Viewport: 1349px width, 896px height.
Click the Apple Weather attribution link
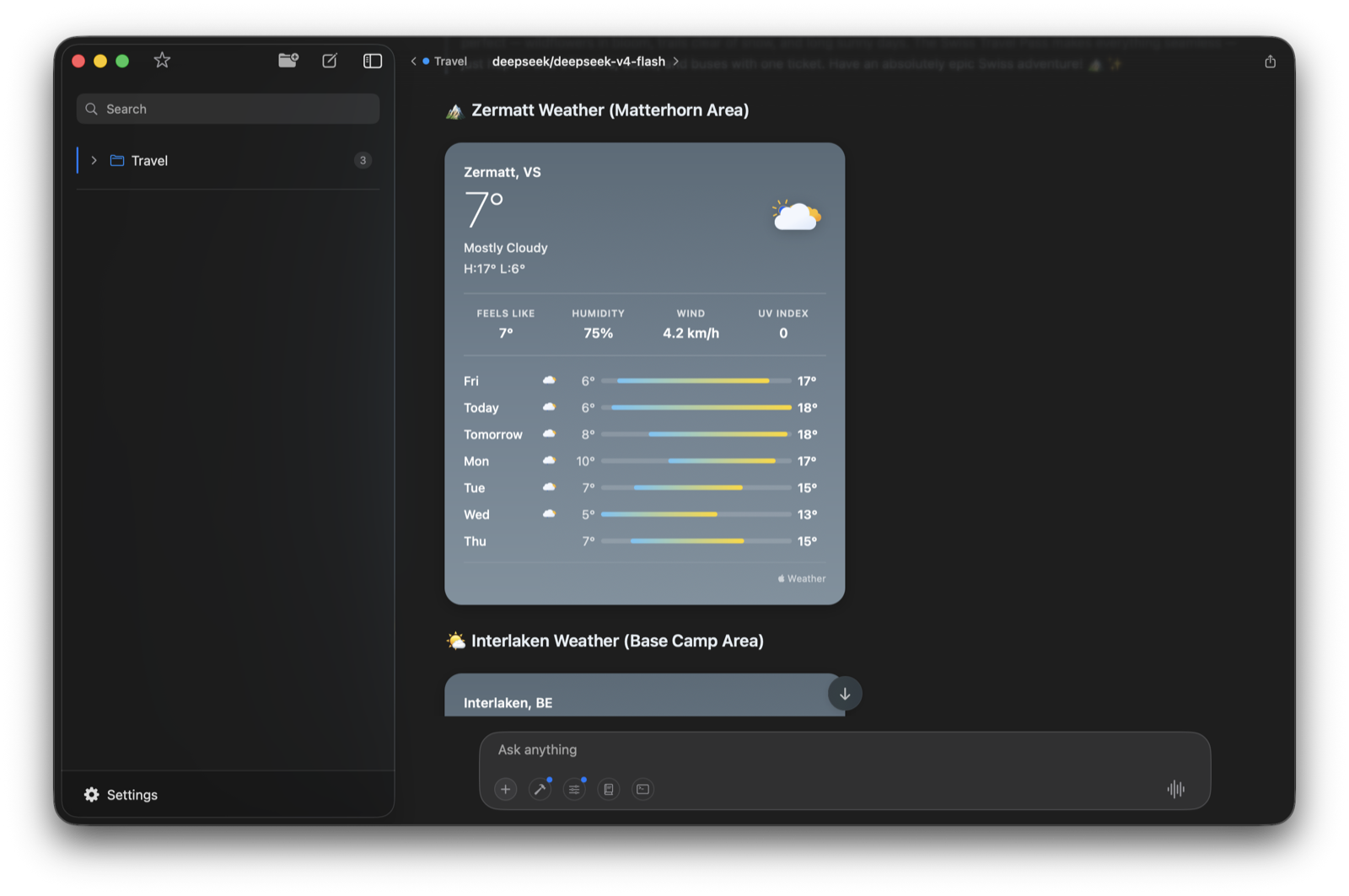802,579
